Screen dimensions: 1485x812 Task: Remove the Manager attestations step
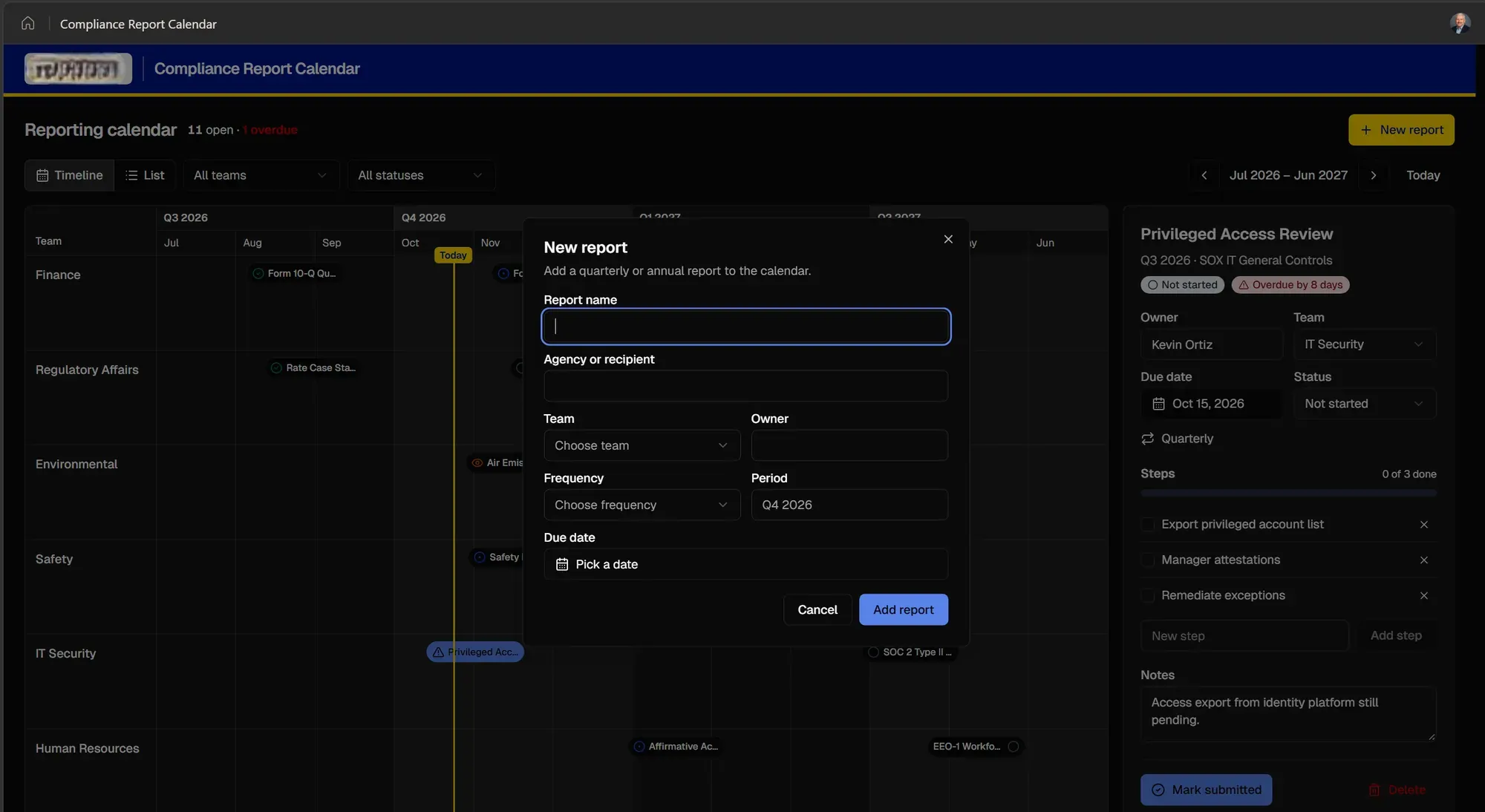coord(1424,560)
